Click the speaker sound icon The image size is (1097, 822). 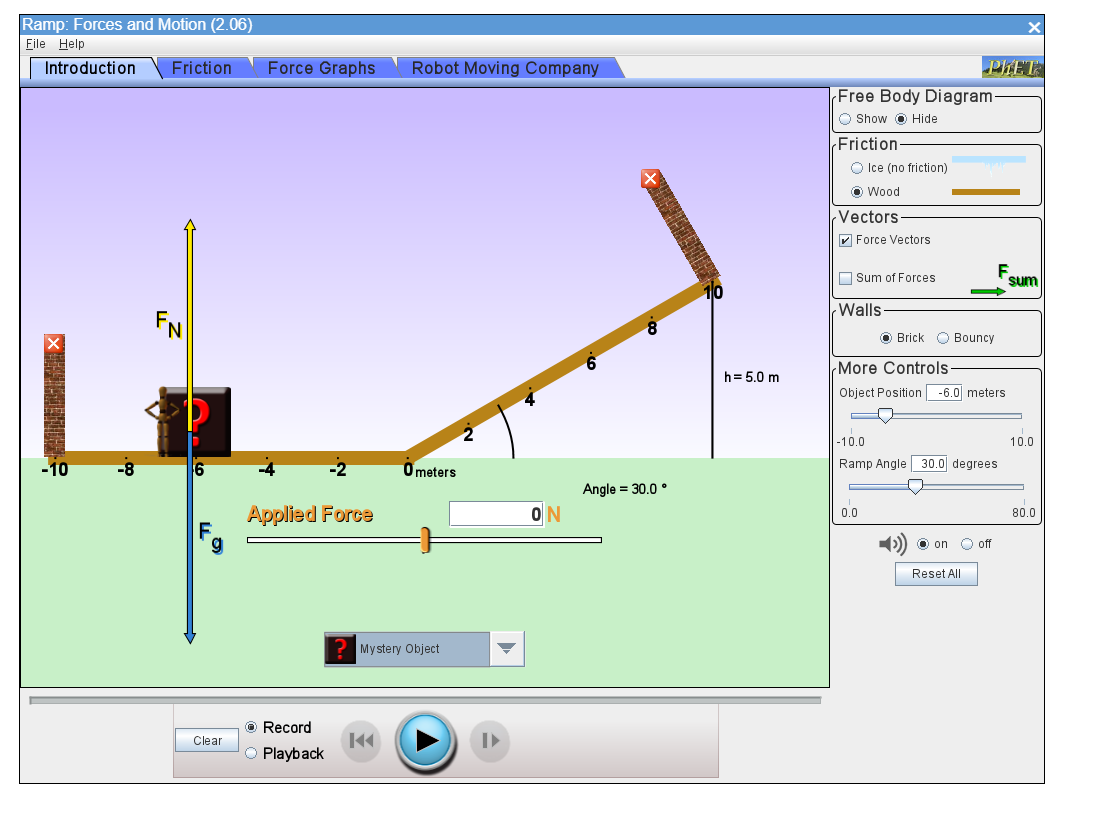[893, 544]
